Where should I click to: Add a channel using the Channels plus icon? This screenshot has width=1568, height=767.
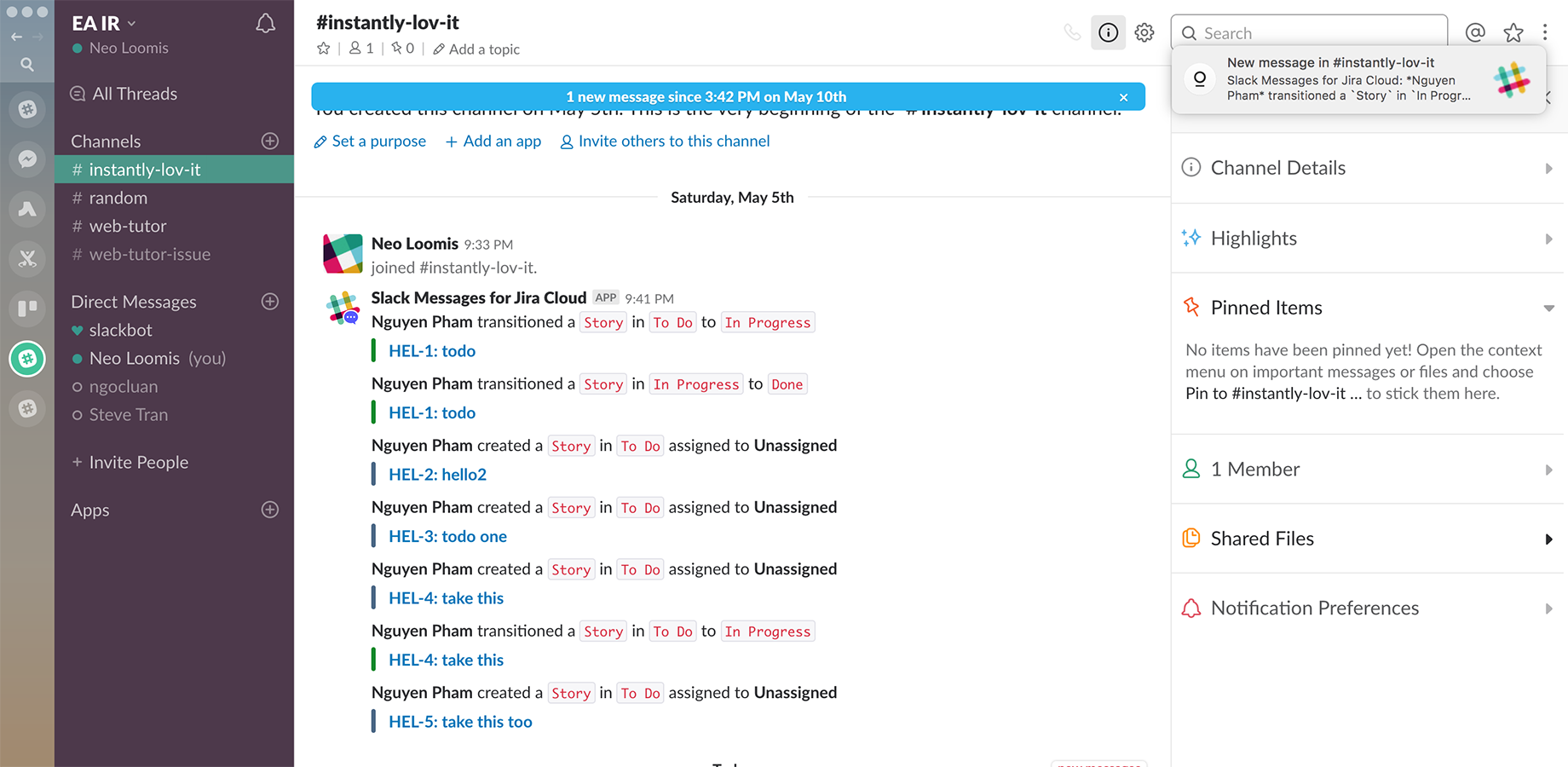tap(270, 141)
